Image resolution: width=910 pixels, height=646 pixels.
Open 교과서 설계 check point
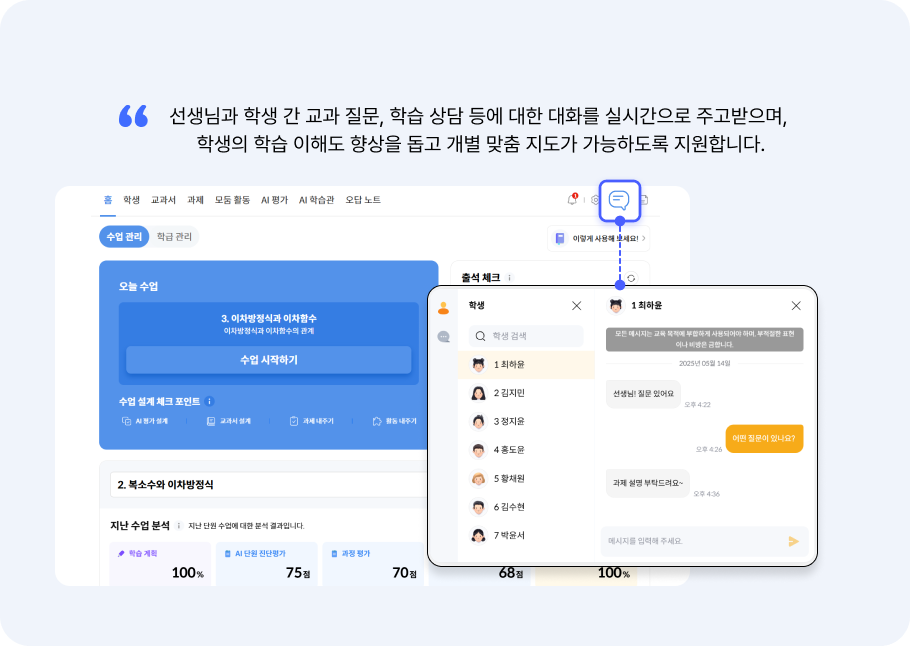(229, 421)
